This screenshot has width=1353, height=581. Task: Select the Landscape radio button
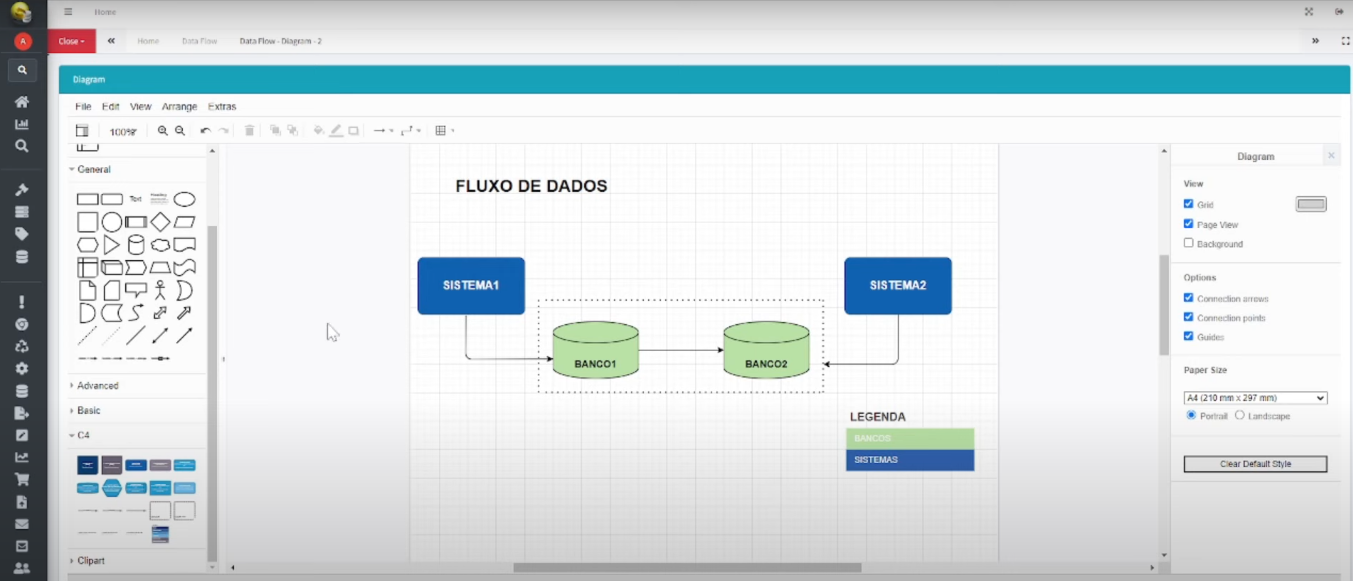1240,415
